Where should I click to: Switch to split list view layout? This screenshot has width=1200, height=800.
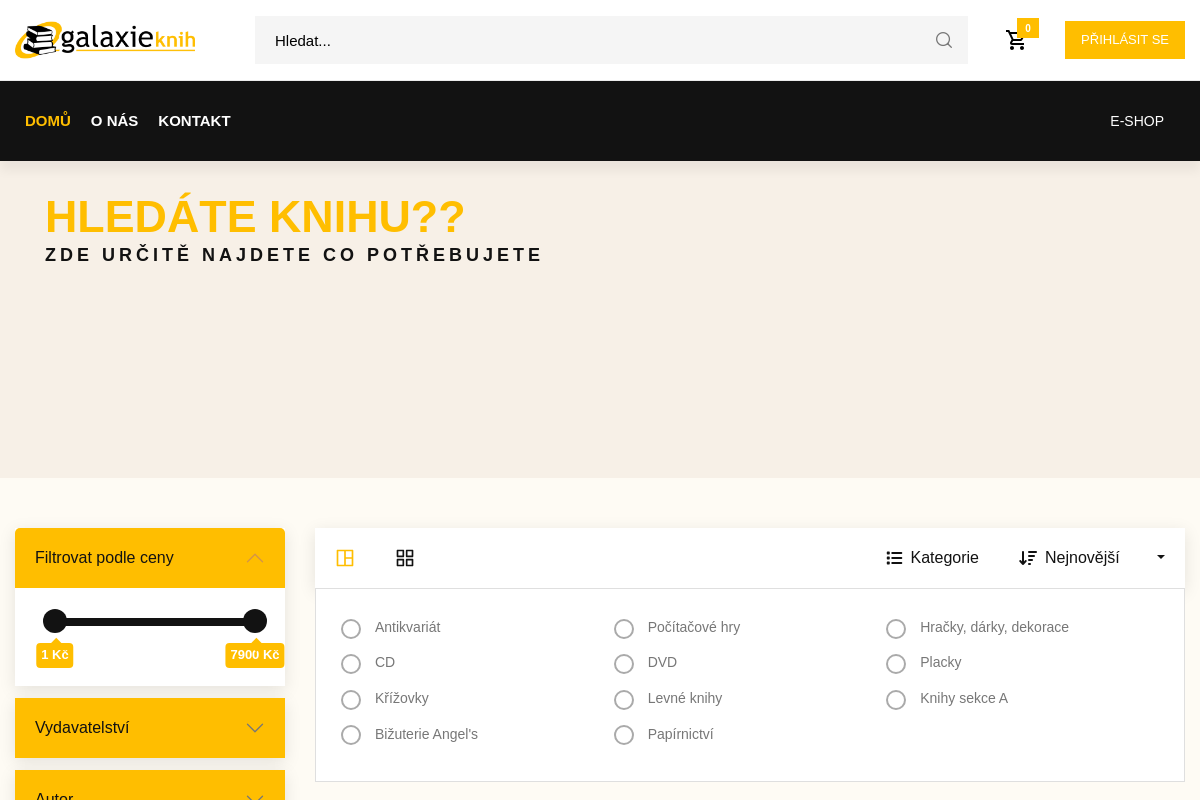[x=345, y=558]
